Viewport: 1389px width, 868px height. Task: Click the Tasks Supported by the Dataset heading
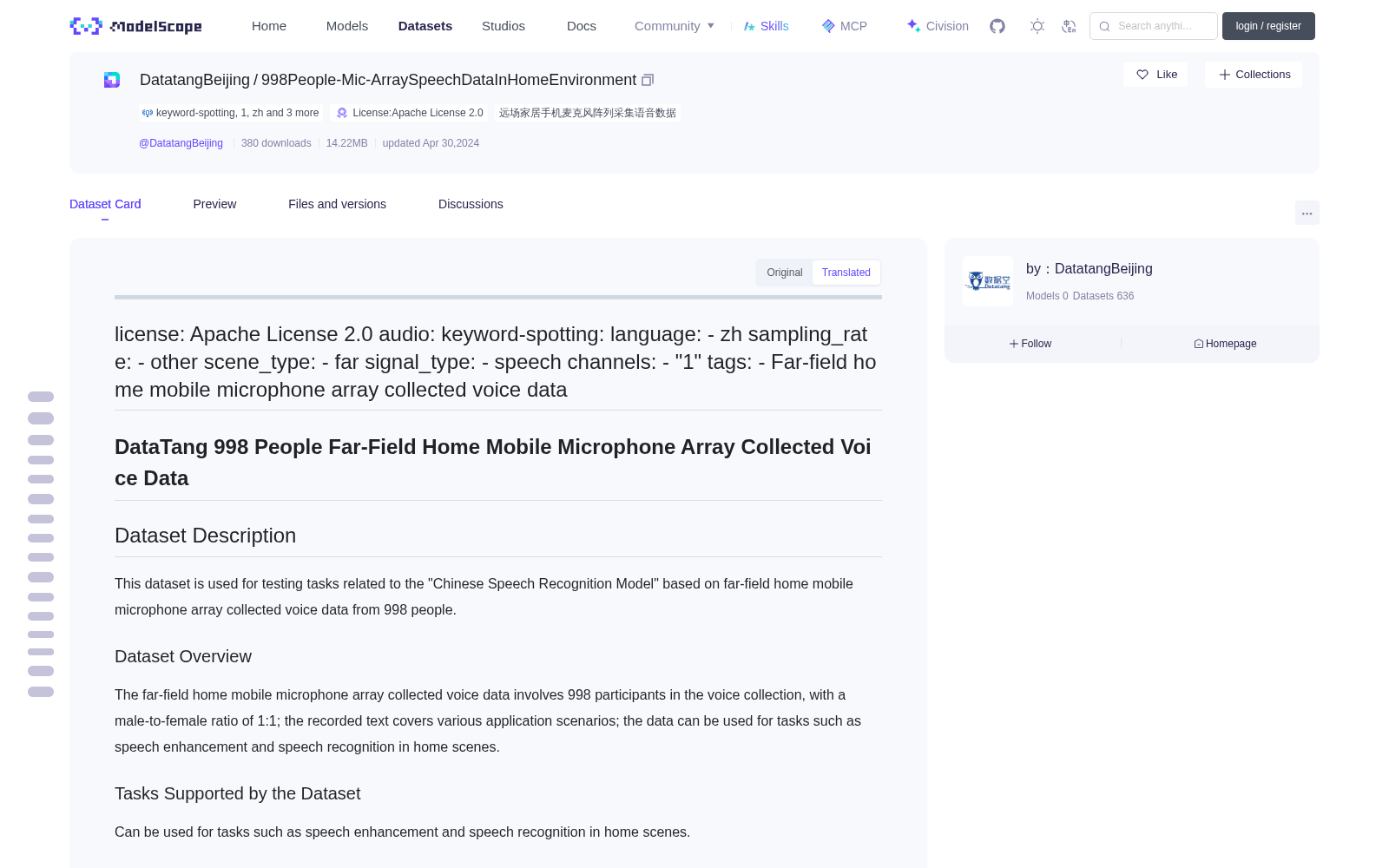tap(237, 793)
